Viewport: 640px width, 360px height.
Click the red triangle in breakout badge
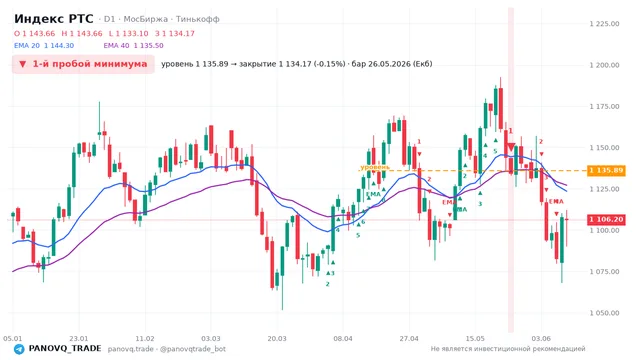(22, 64)
